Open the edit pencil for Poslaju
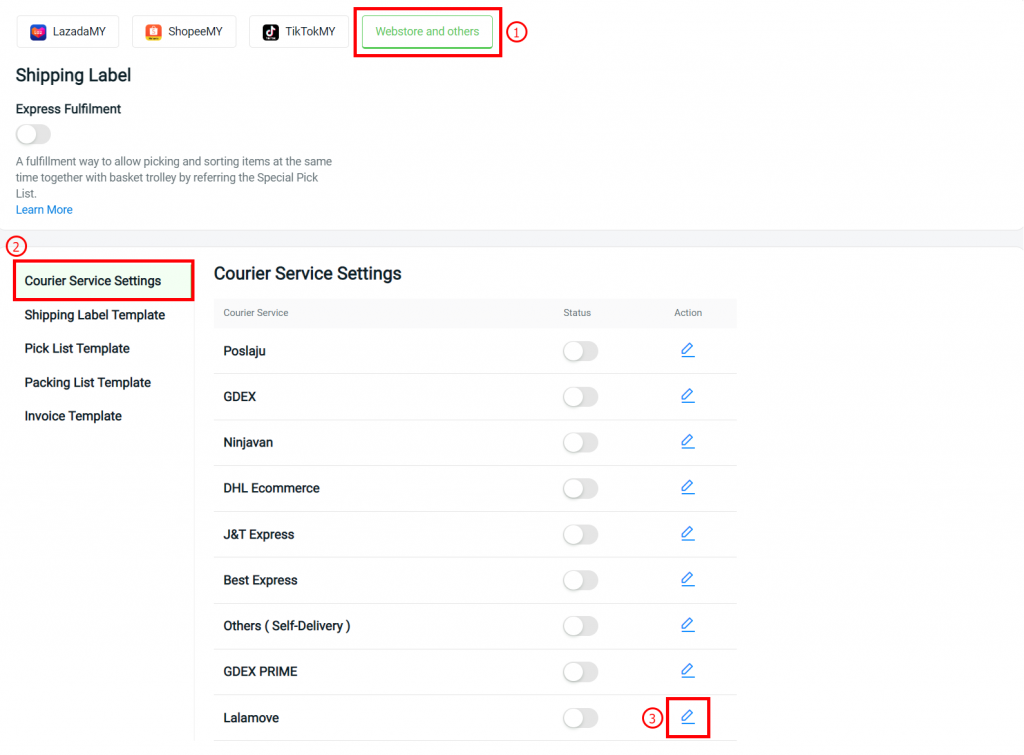1024x755 pixels. point(687,349)
